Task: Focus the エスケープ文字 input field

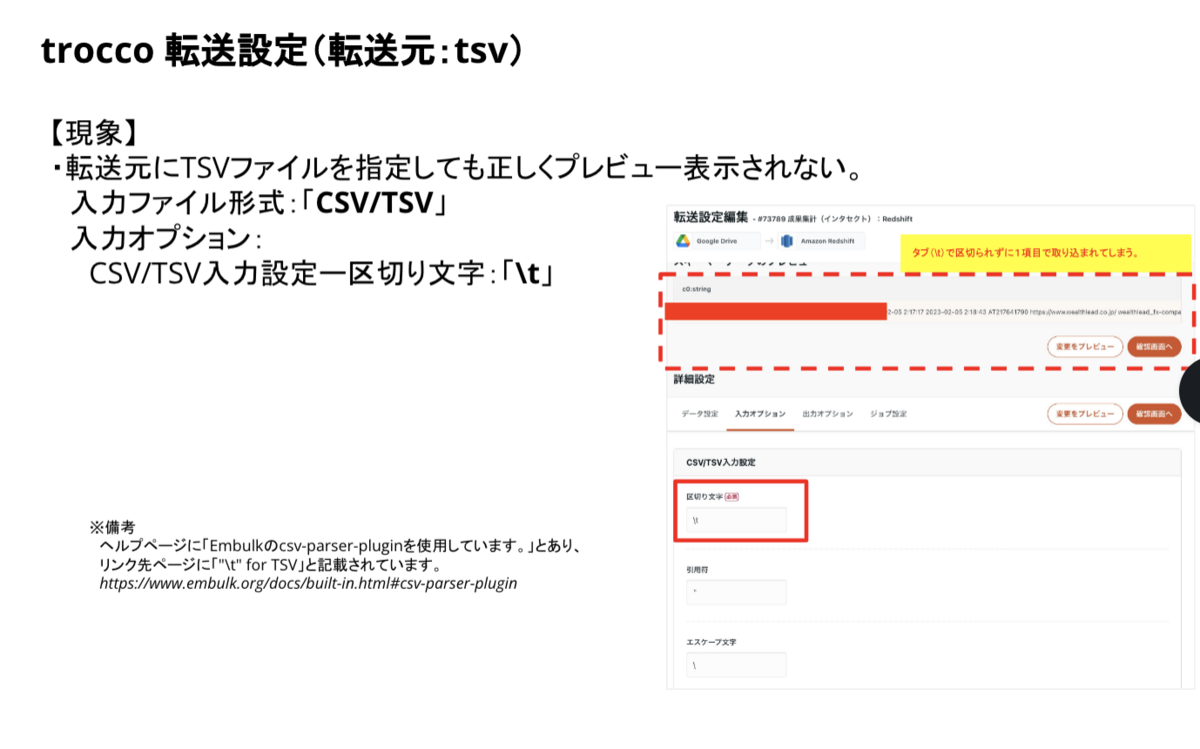Action: point(736,665)
